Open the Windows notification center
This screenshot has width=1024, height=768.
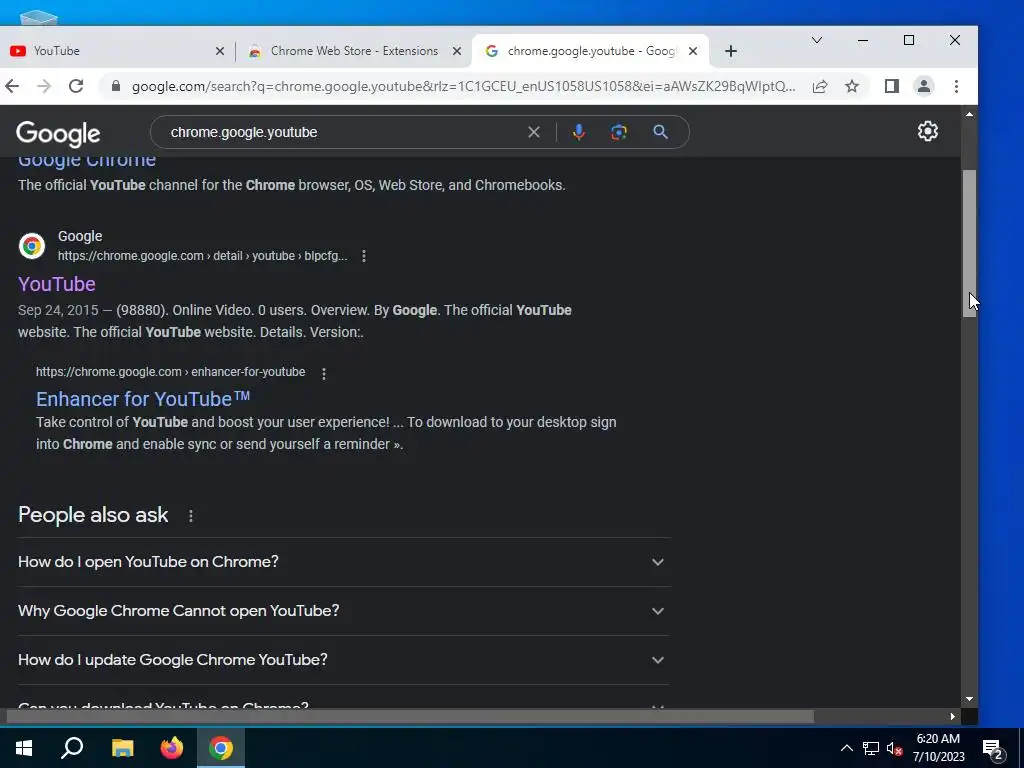[993, 749]
